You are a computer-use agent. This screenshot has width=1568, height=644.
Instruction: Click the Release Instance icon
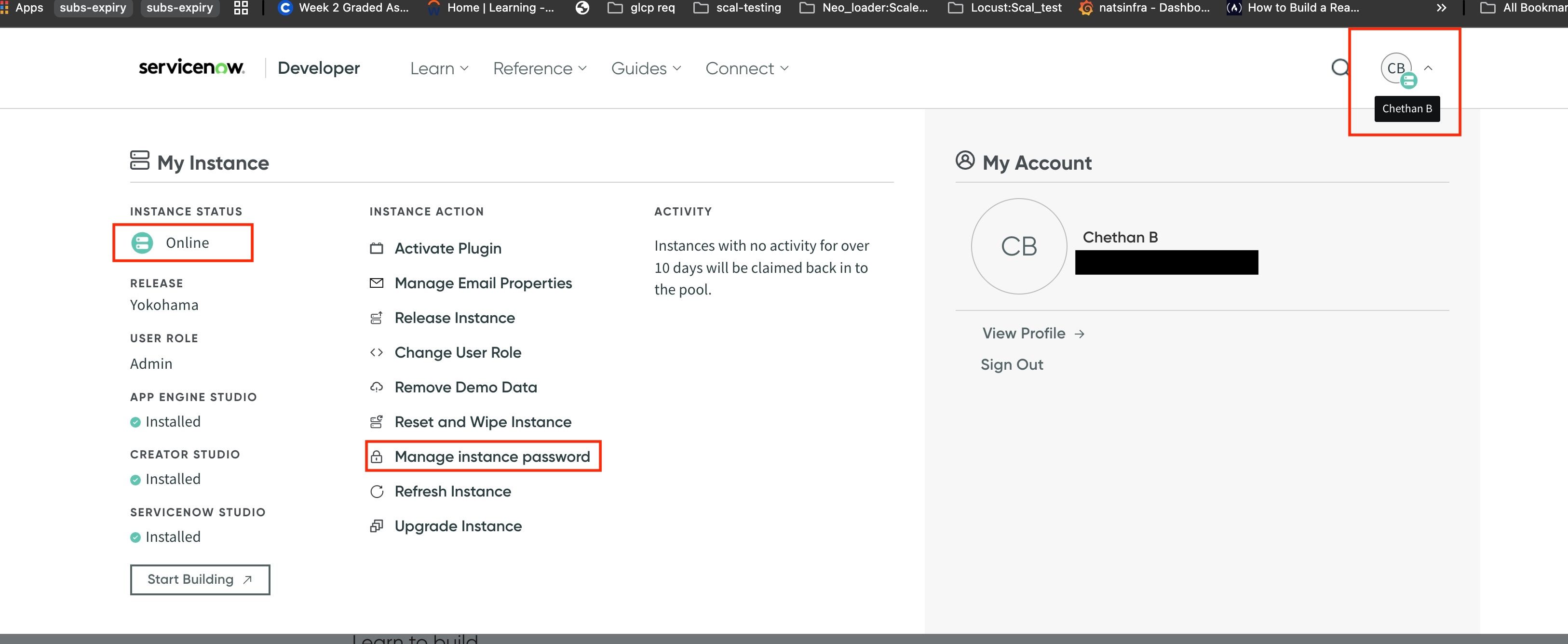pos(377,318)
